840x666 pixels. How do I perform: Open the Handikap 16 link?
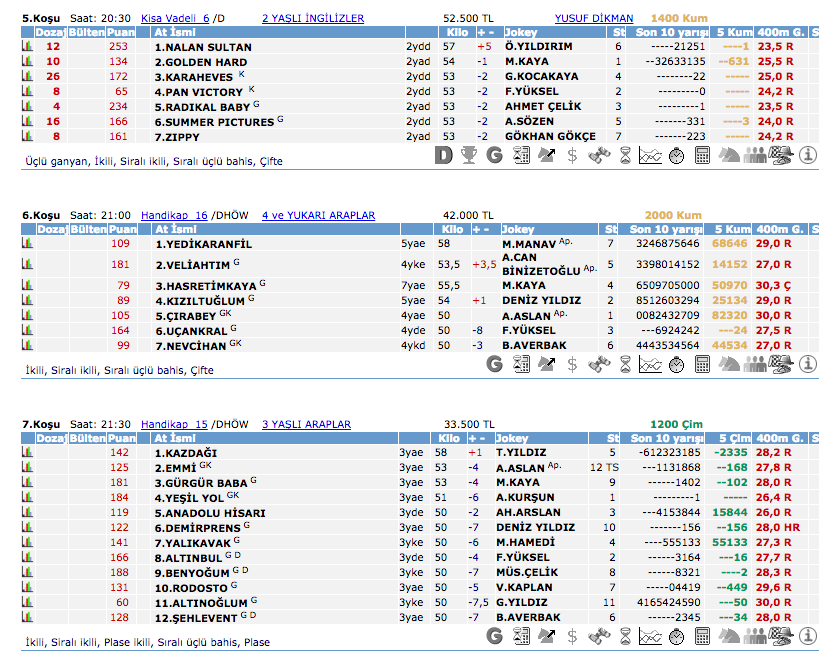[174, 215]
